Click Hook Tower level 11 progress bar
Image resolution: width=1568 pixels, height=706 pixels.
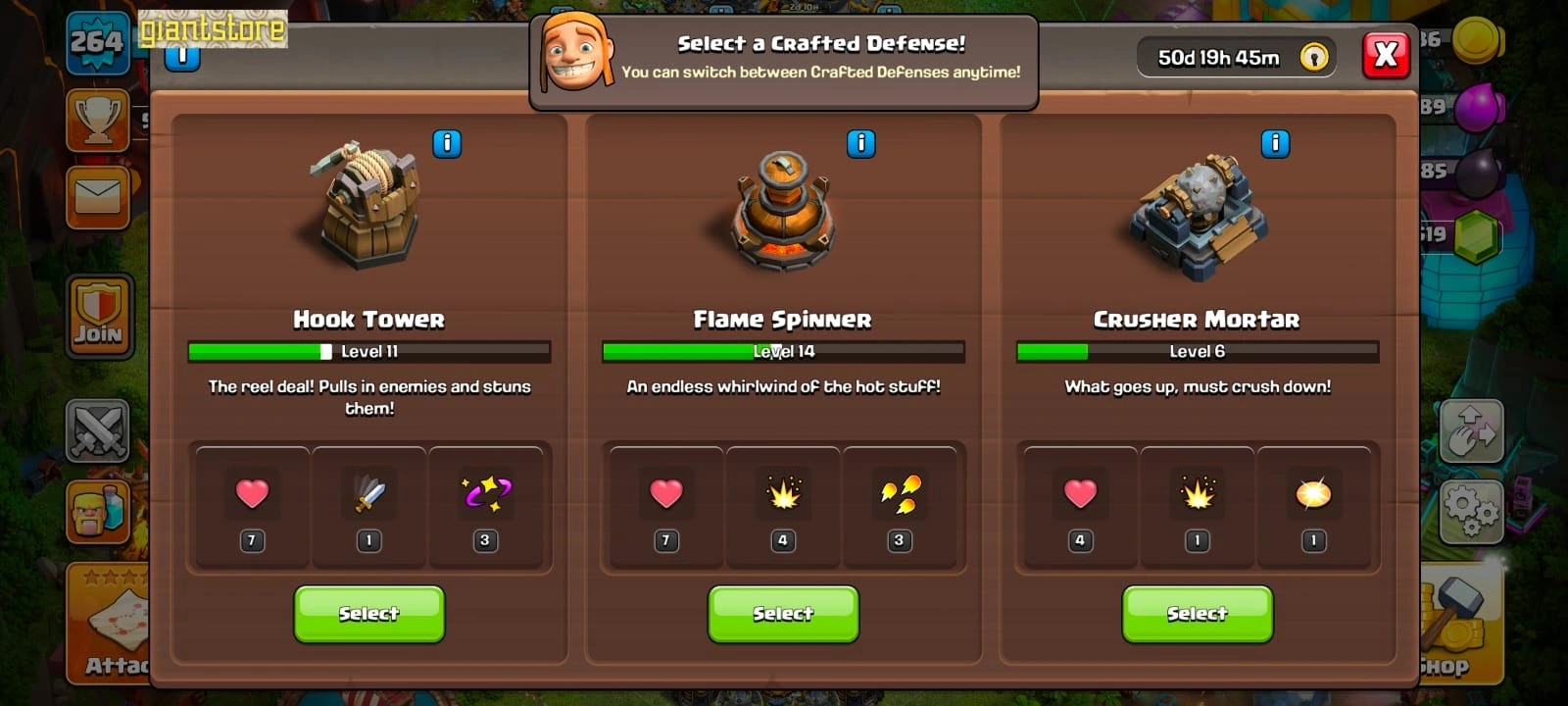coord(369,351)
